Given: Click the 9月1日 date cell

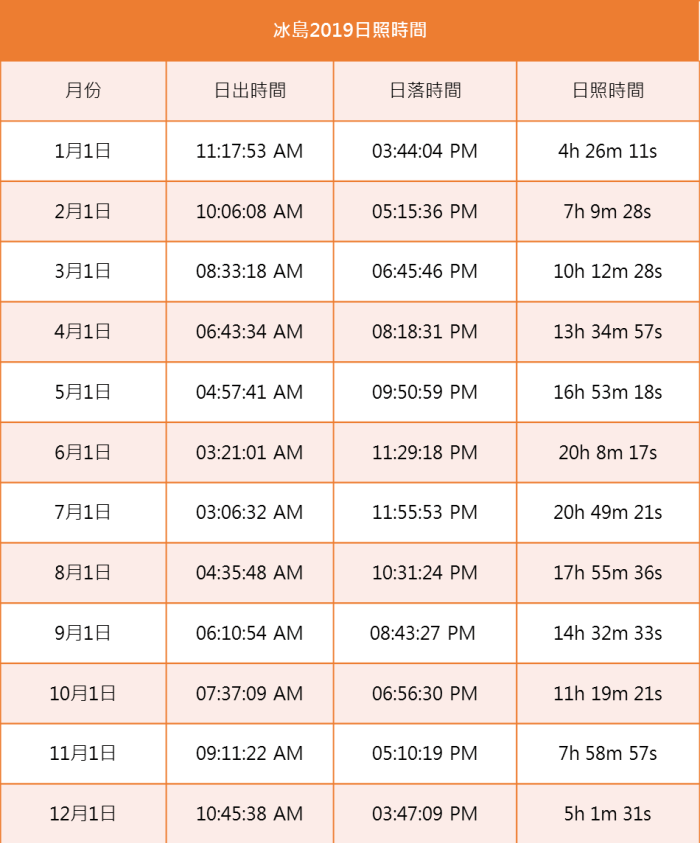Looking at the screenshot, I should coord(83,633).
